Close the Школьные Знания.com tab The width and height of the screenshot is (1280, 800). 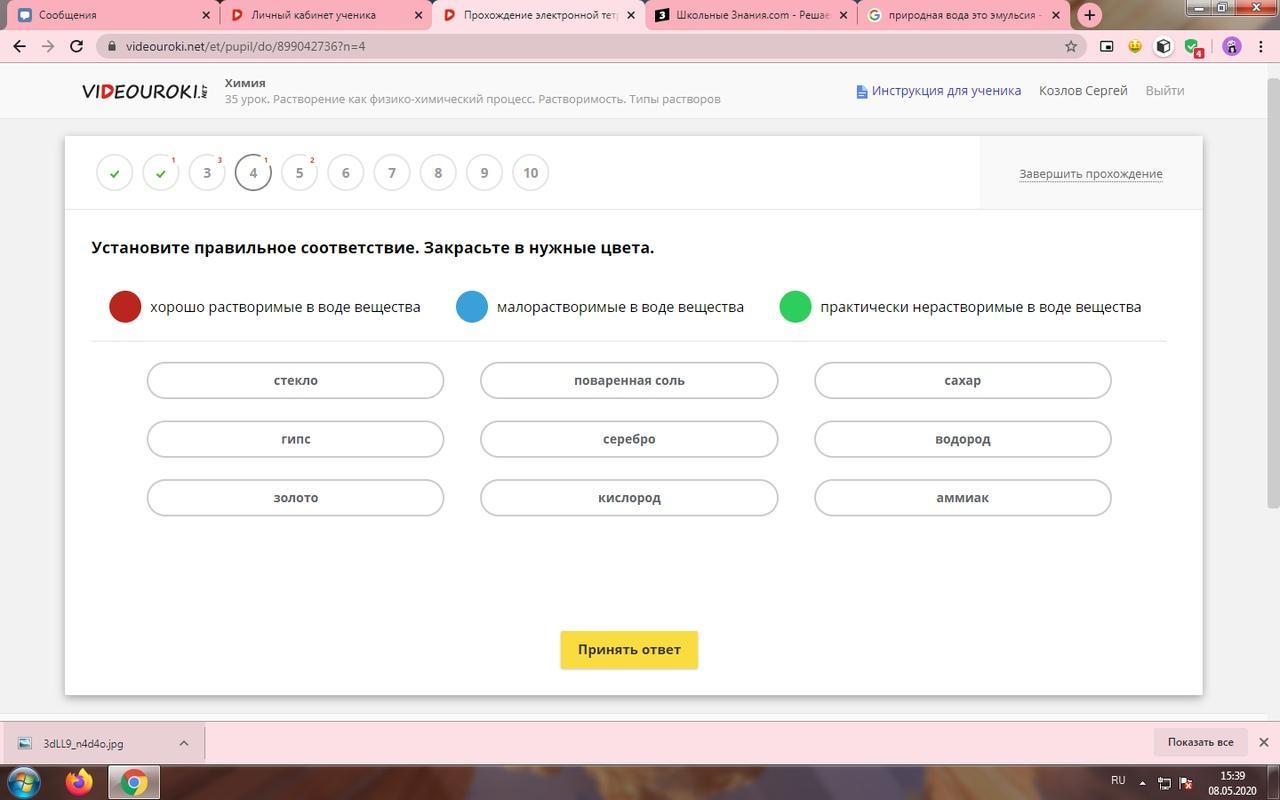point(843,15)
